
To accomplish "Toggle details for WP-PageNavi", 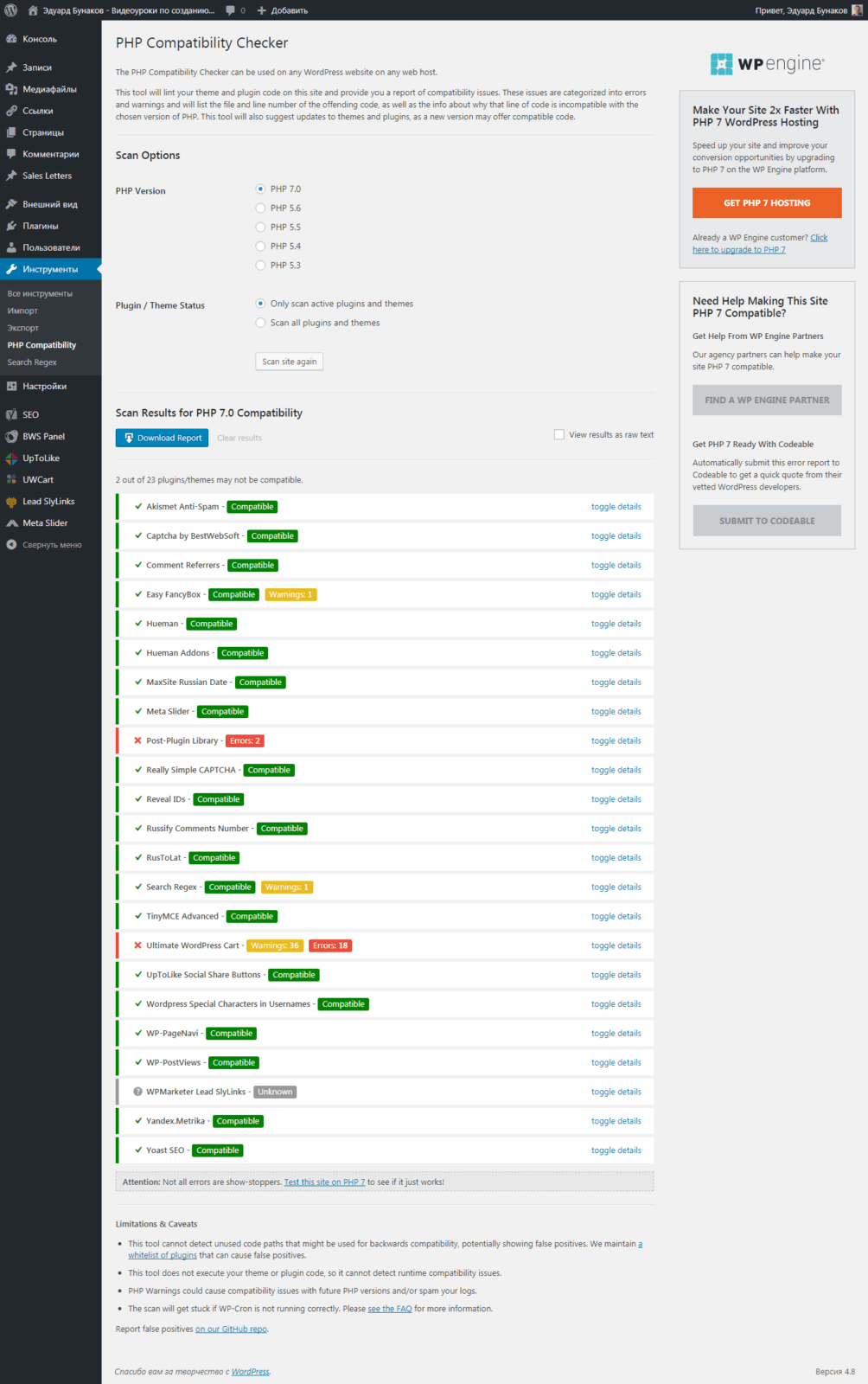I will (x=616, y=1033).
